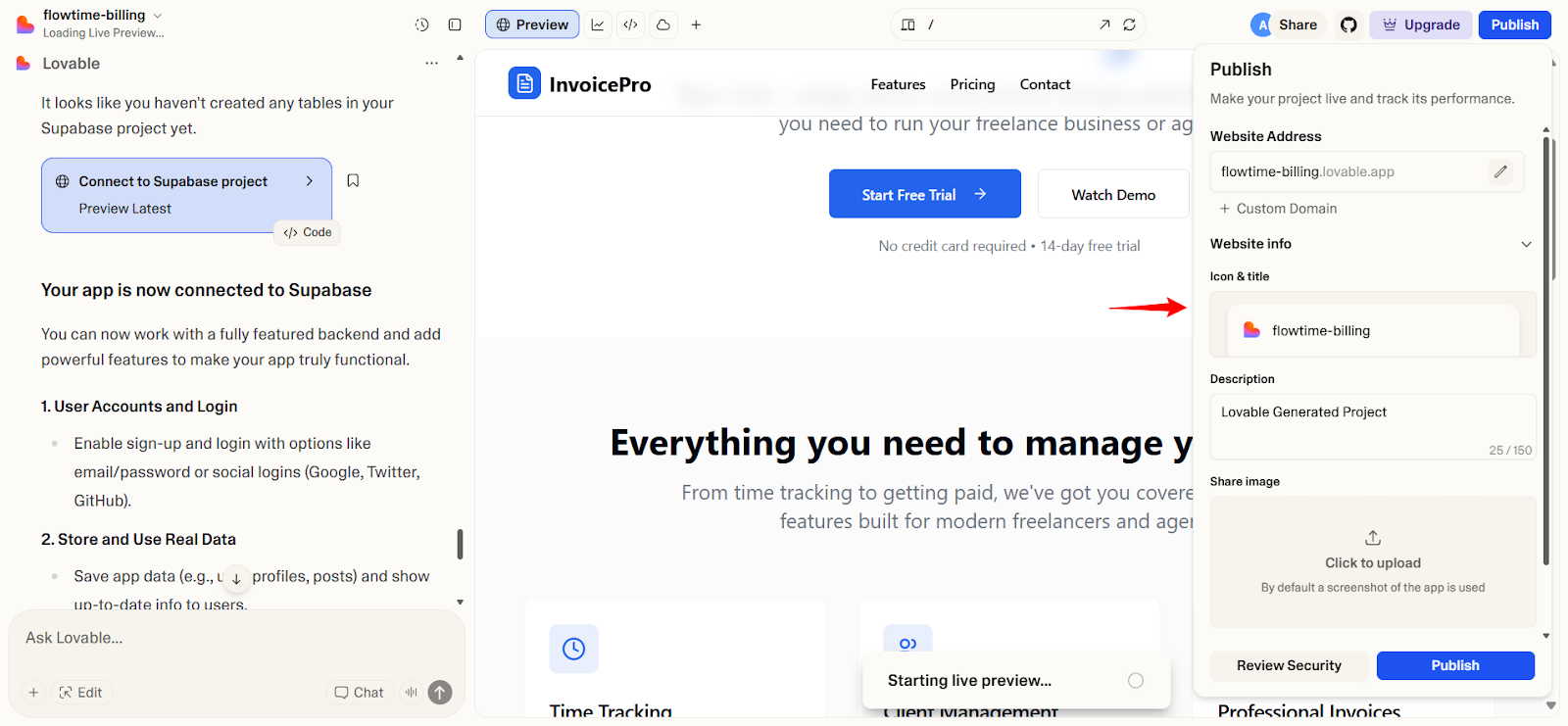
Task: Click Start Free Trial button
Action: pyautogui.click(x=924, y=194)
